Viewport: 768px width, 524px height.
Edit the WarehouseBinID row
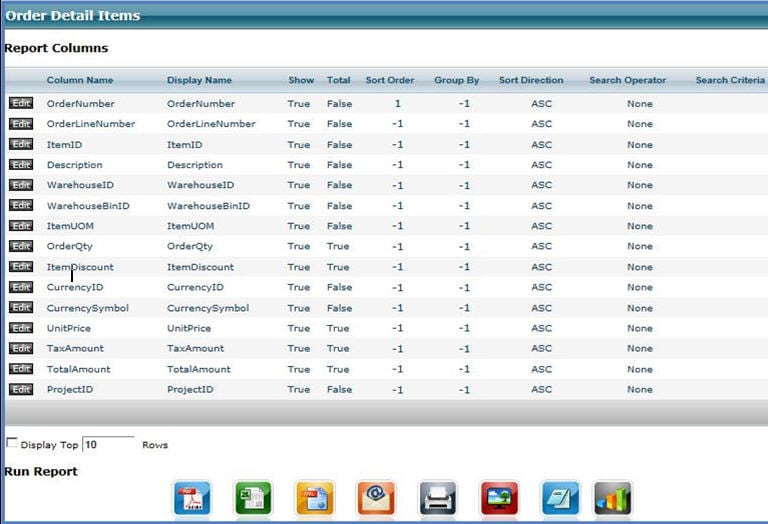pyautogui.click(x=21, y=205)
